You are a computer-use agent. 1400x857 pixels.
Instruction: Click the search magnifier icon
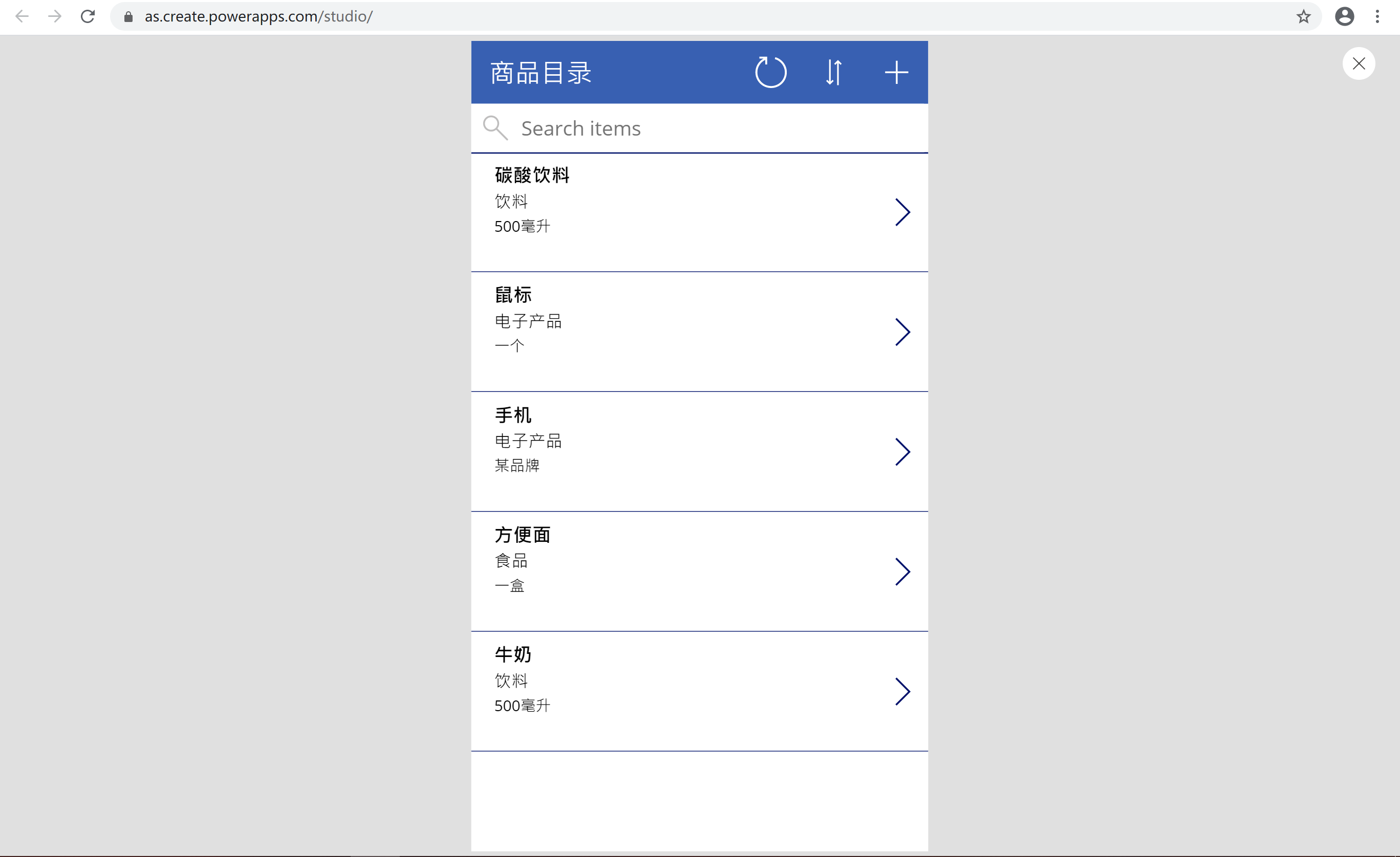pos(495,128)
